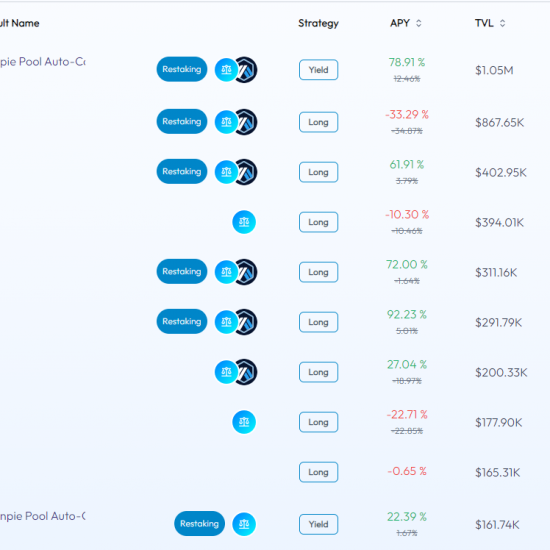
Task: Click the scale icon in the $200.33K row
Action: point(226,371)
